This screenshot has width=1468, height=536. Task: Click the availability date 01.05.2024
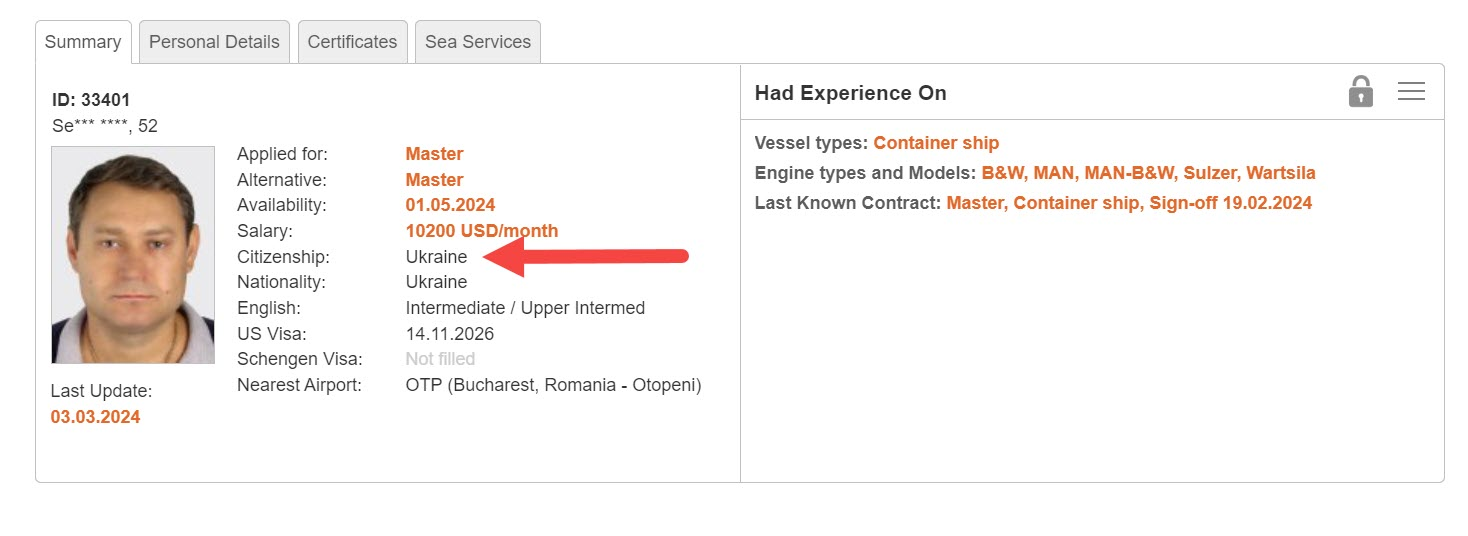click(450, 205)
